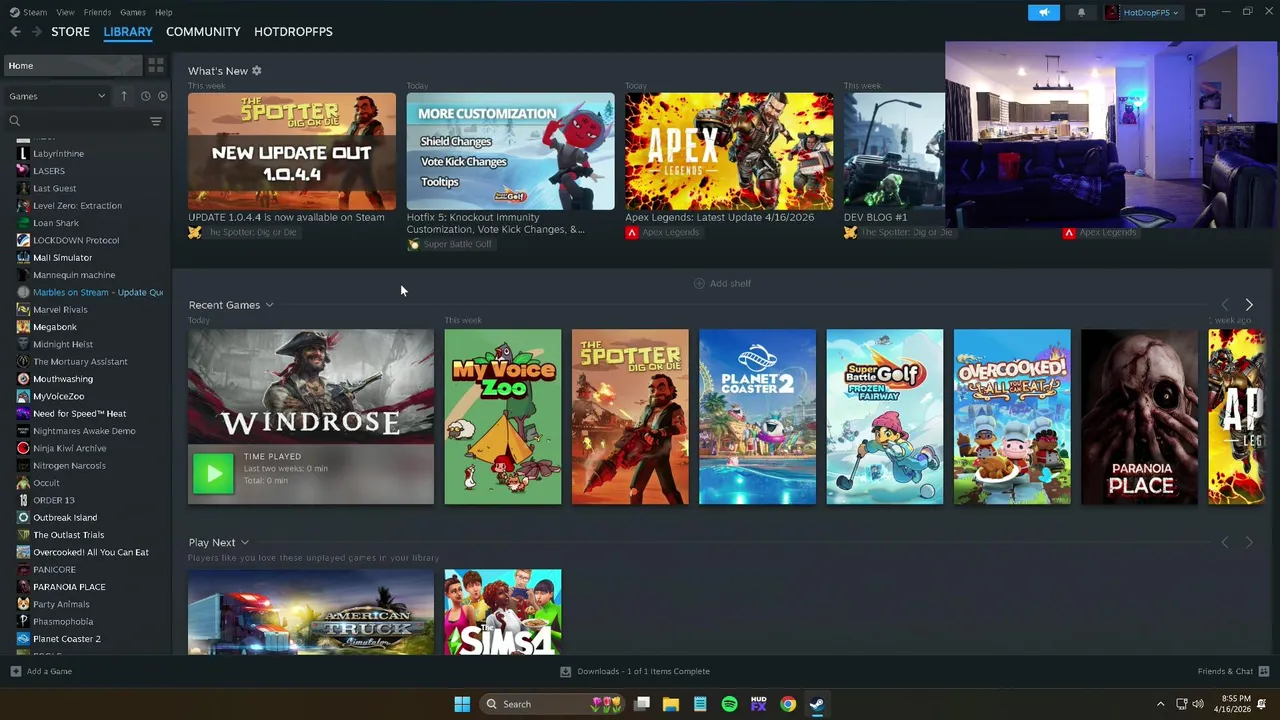Image resolution: width=1280 pixels, height=720 pixels.
Task: Select Mouthwashing in the game list
Action: [63, 379]
